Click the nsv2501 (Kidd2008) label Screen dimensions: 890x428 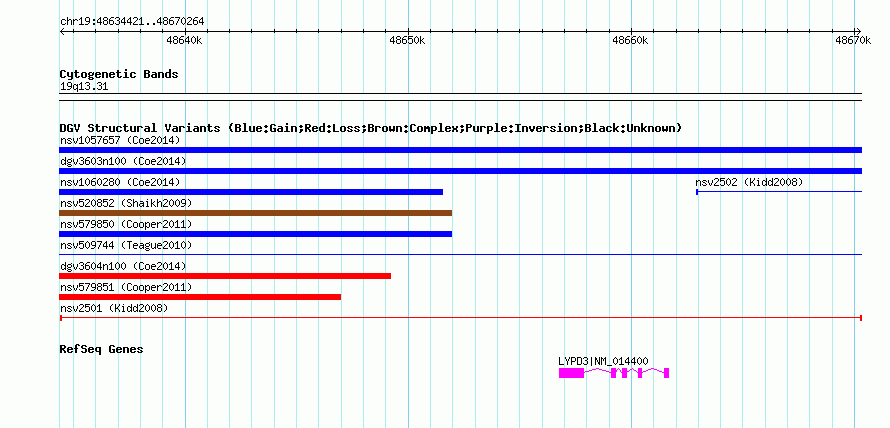[x=114, y=308]
